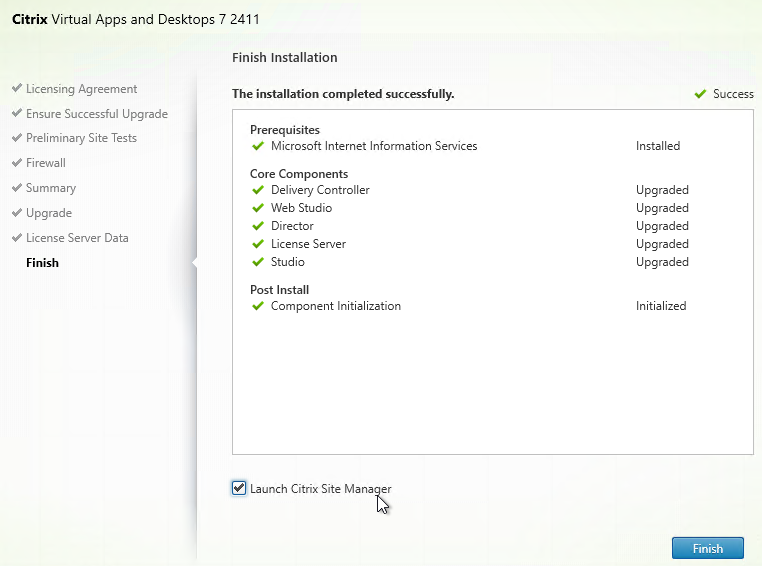The width and height of the screenshot is (762, 566).
Task: Select the Summary step in sidebar
Action: (50, 188)
